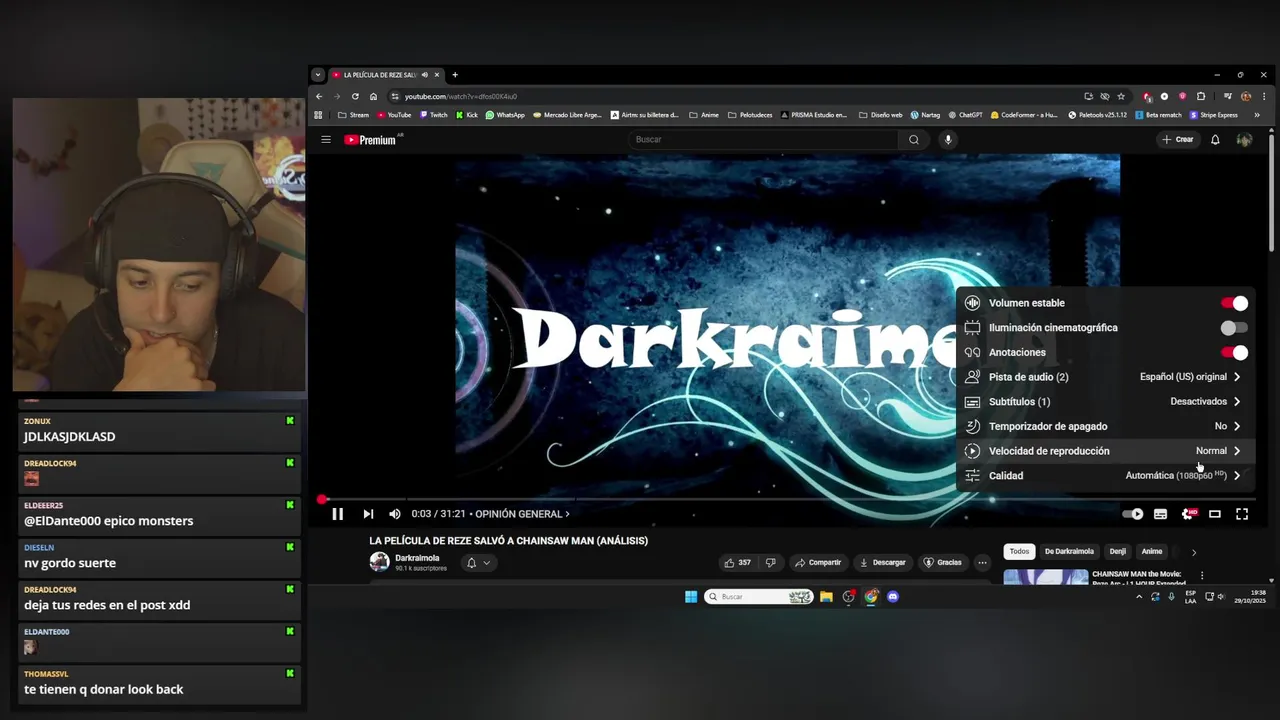Click the Descargar download button
This screenshot has width=1280, height=720.
click(x=883, y=563)
